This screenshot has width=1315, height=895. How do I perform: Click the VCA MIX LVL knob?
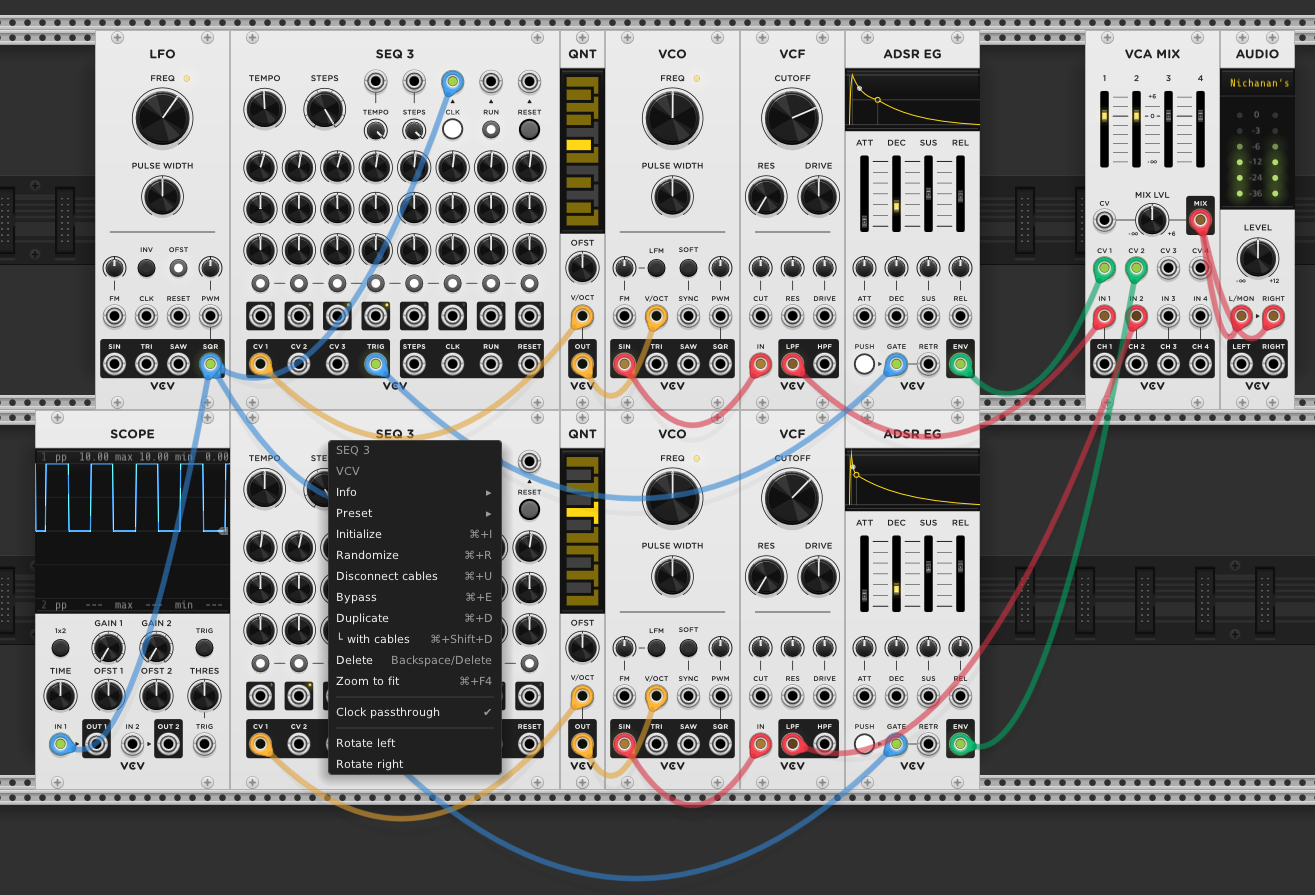[1152, 219]
